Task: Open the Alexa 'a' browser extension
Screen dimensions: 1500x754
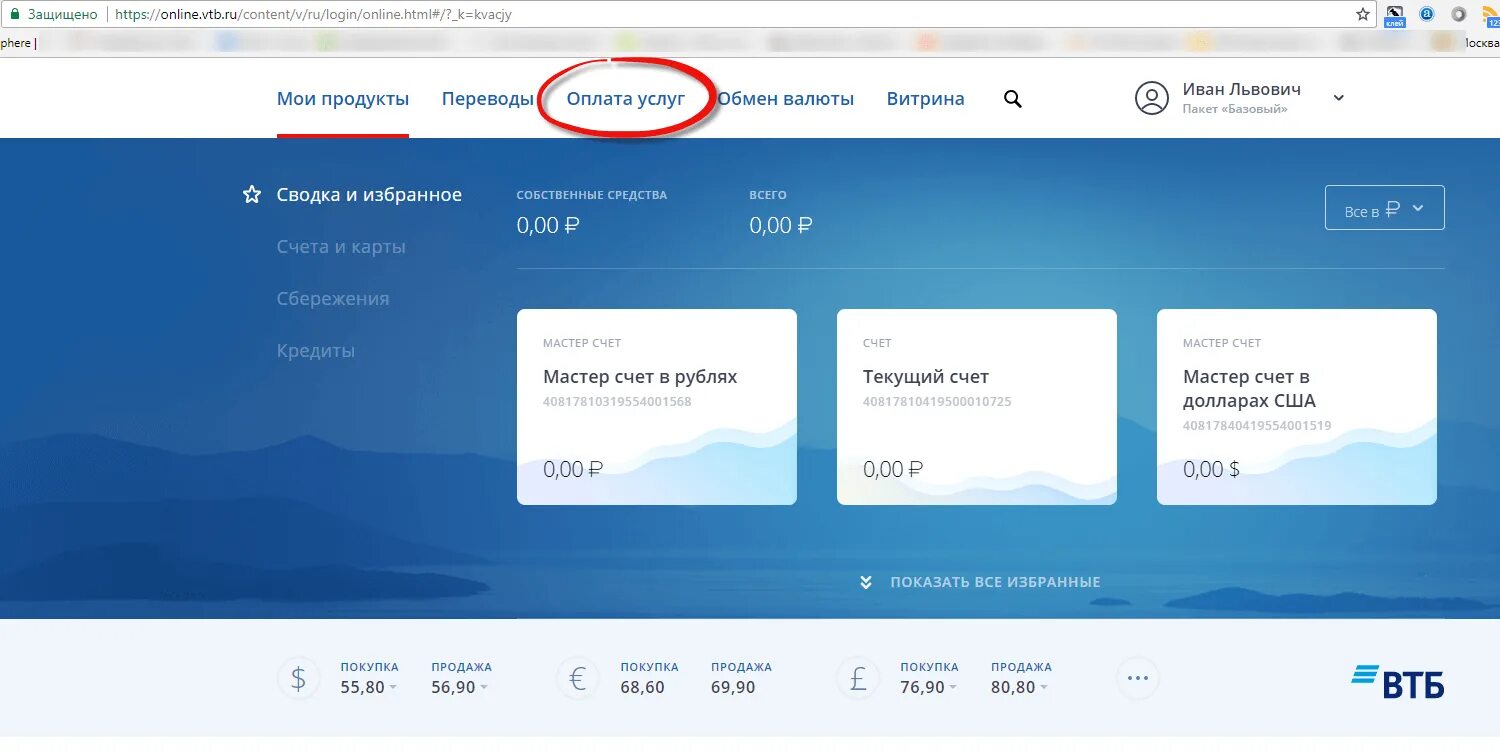Action: click(x=1427, y=14)
